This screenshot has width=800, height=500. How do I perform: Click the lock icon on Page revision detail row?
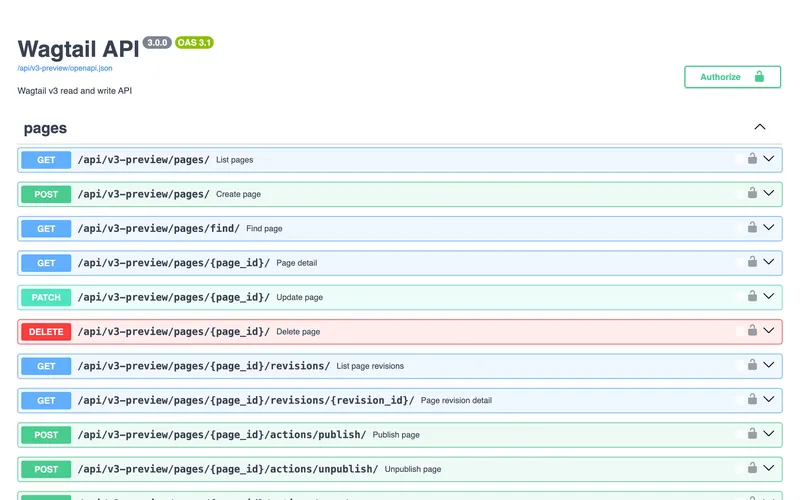point(752,399)
